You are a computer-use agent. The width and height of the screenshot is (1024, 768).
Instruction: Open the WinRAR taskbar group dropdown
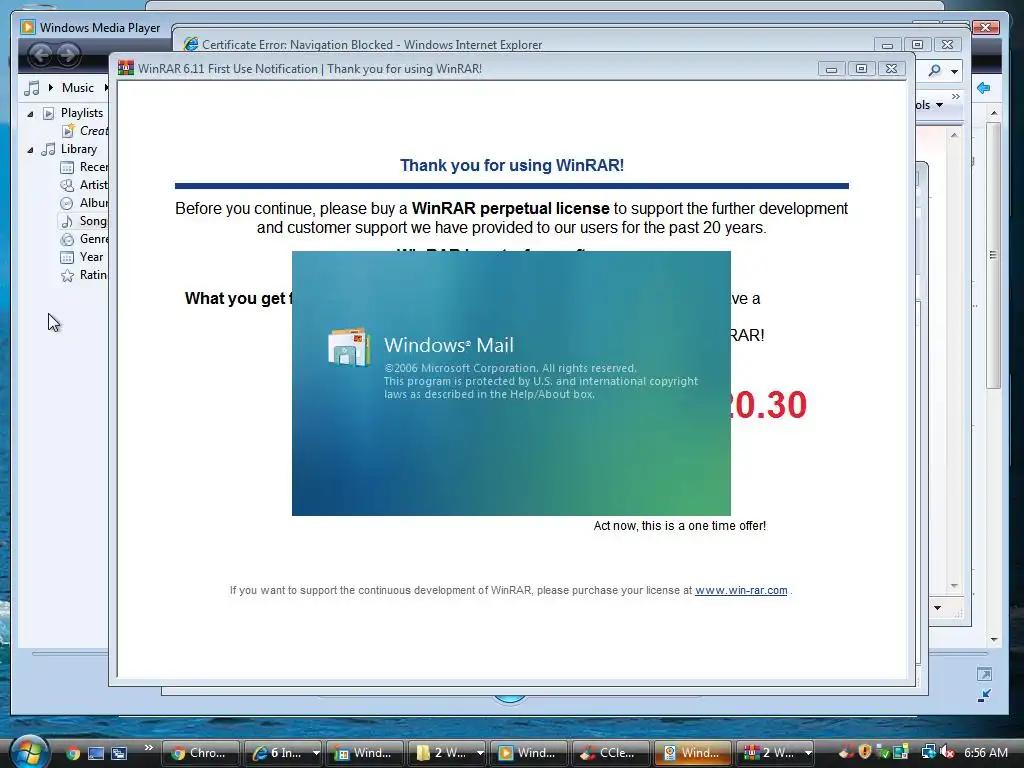tap(808, 753)
